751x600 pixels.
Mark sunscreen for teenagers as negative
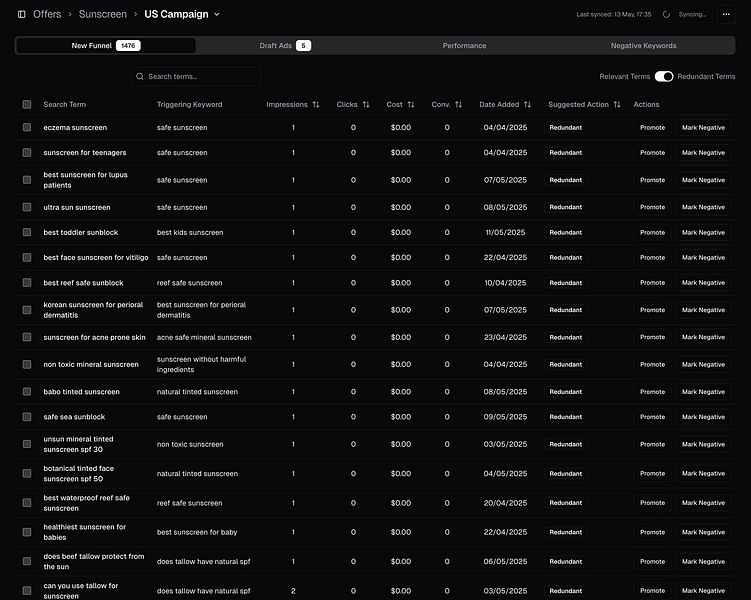[x=703, y=153]
